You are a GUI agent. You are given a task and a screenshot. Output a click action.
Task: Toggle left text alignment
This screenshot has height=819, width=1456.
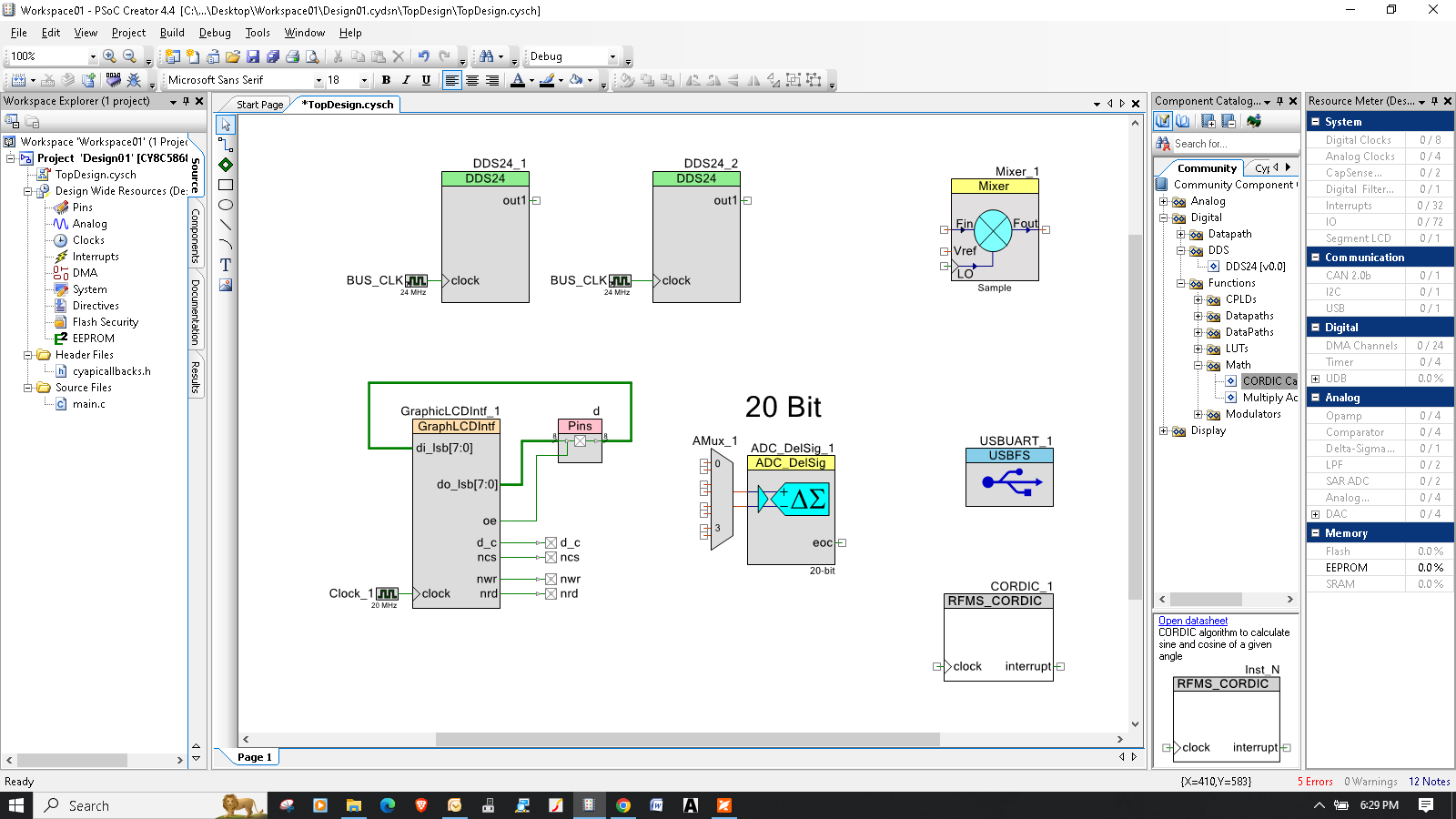click(x=451, y=80)
